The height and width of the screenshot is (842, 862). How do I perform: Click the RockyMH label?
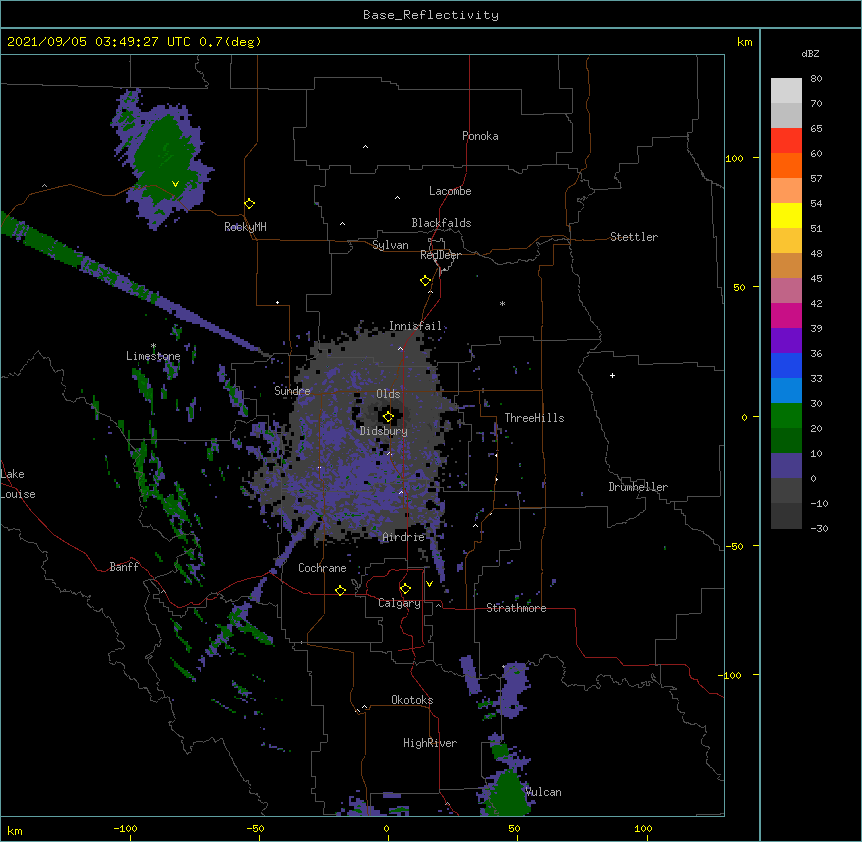(245, 226)
